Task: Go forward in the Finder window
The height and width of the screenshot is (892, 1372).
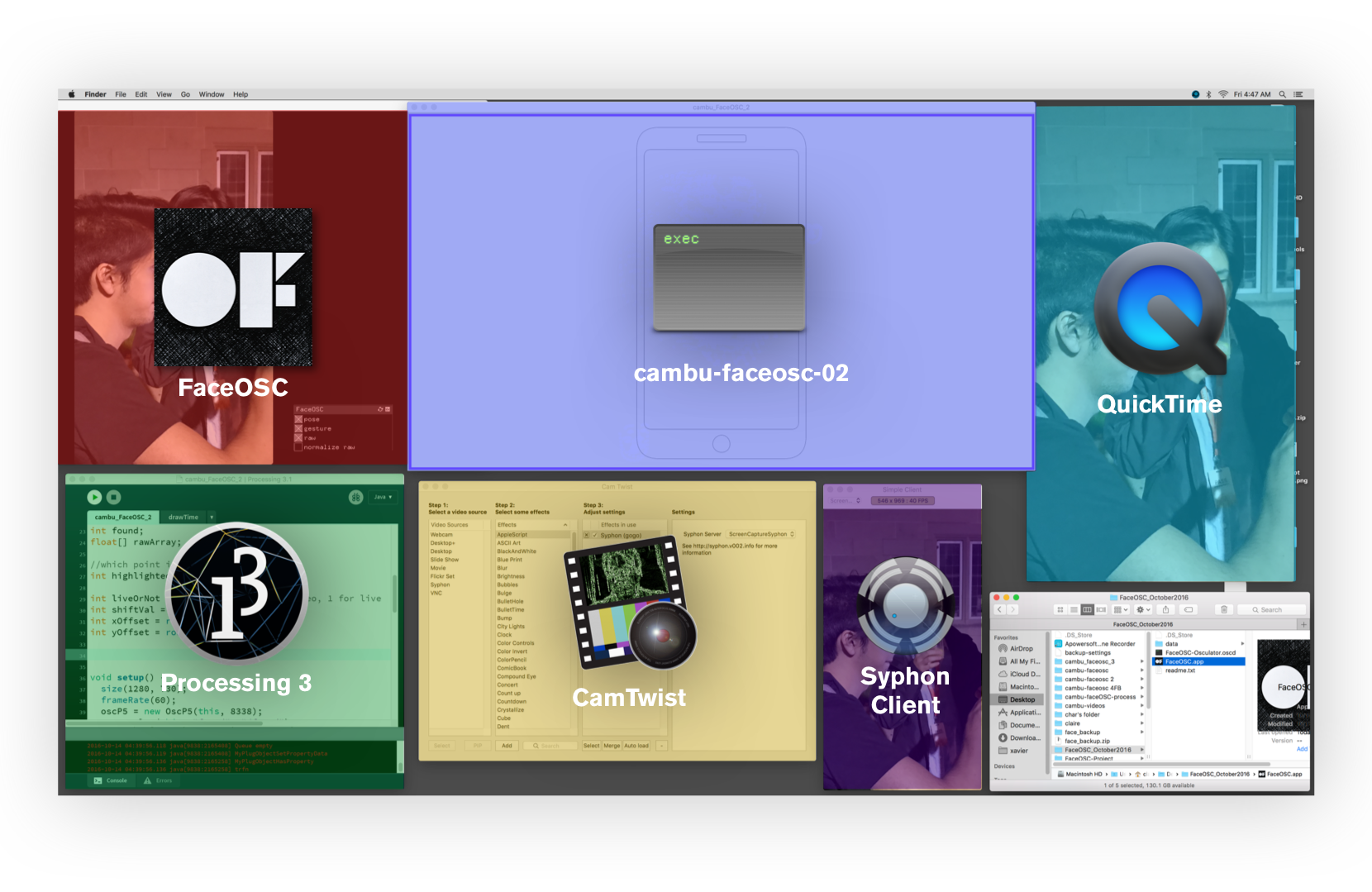Action: coord(1012,609)
